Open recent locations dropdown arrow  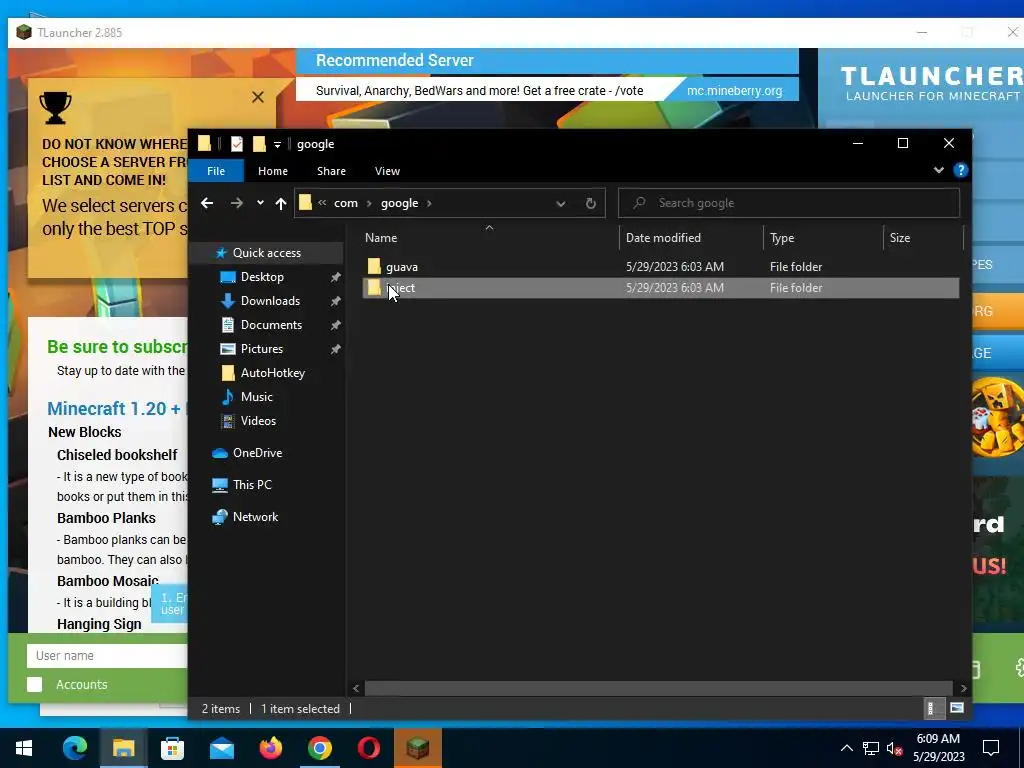tap(260, 203)
